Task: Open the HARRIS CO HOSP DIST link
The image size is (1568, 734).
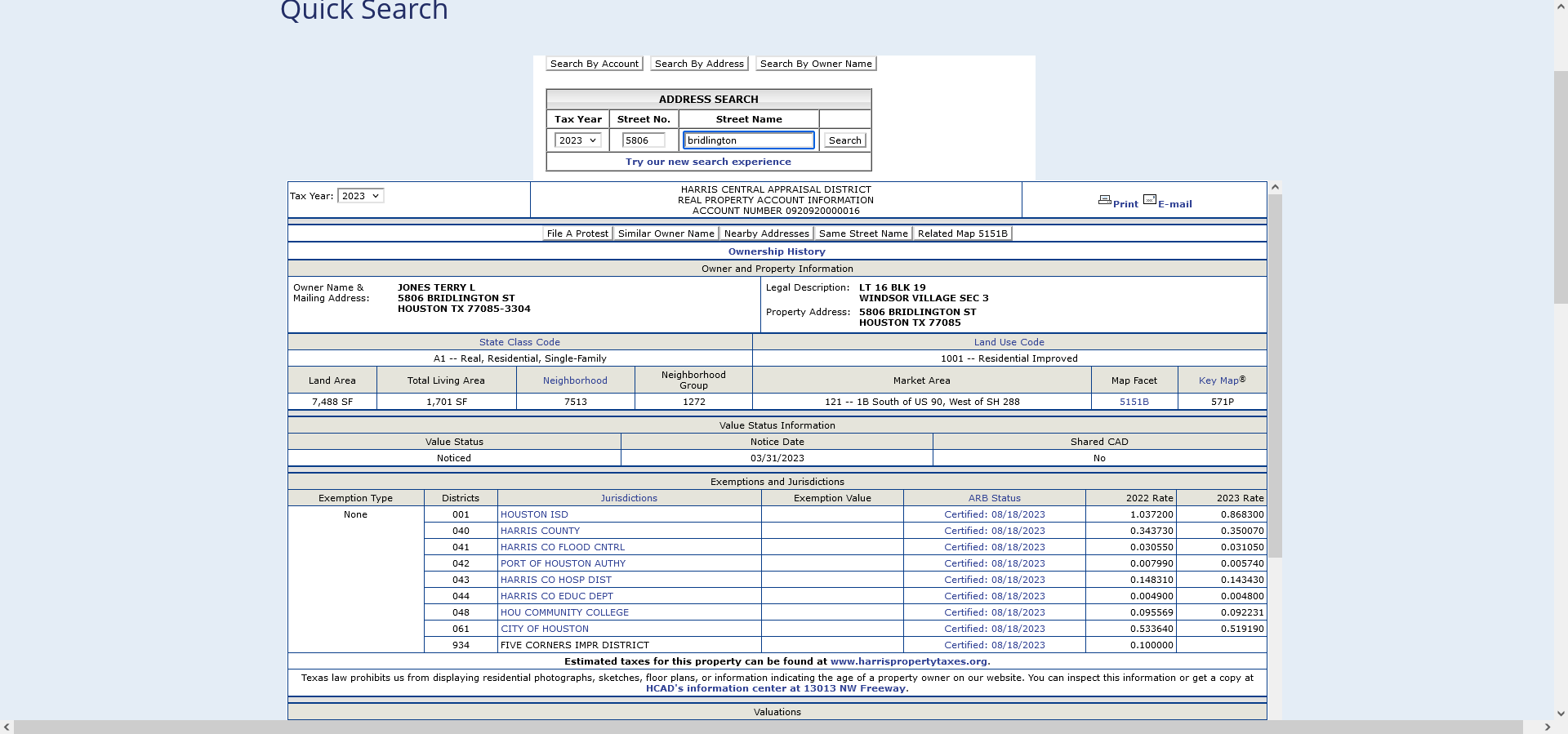Action: coord(555,580)
